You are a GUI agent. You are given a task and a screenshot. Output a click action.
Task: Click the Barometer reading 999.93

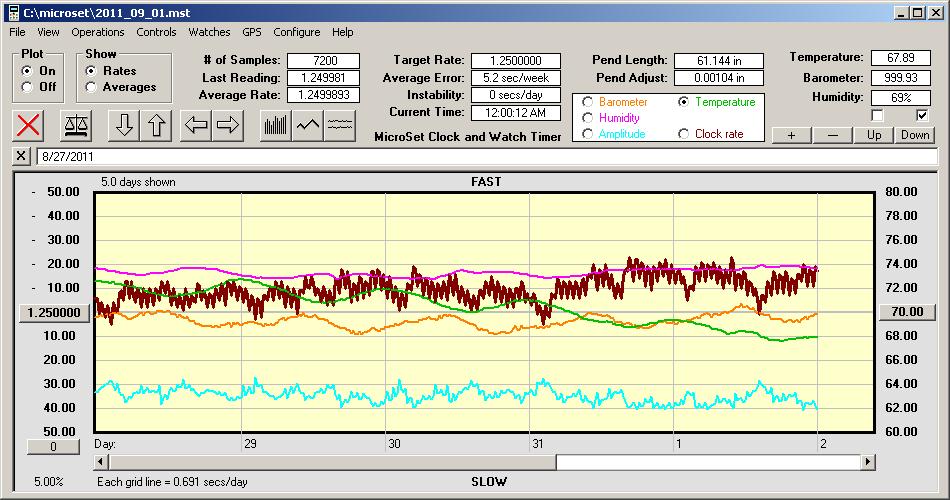tap(900, 78)
